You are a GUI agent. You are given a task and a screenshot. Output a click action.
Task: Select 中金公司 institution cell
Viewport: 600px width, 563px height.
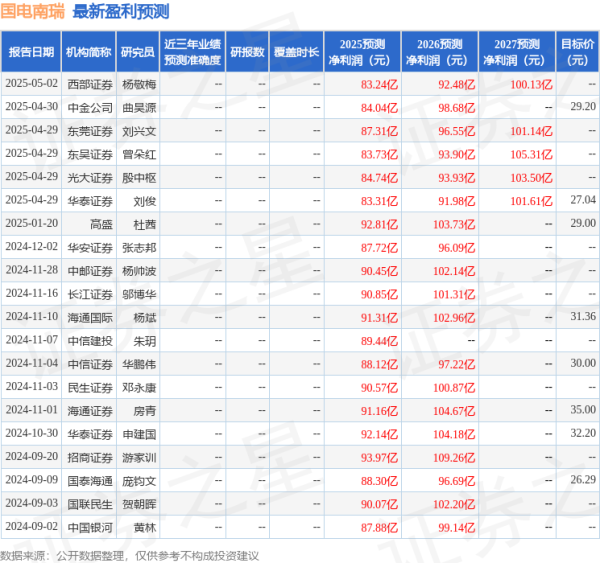point(90,108)
